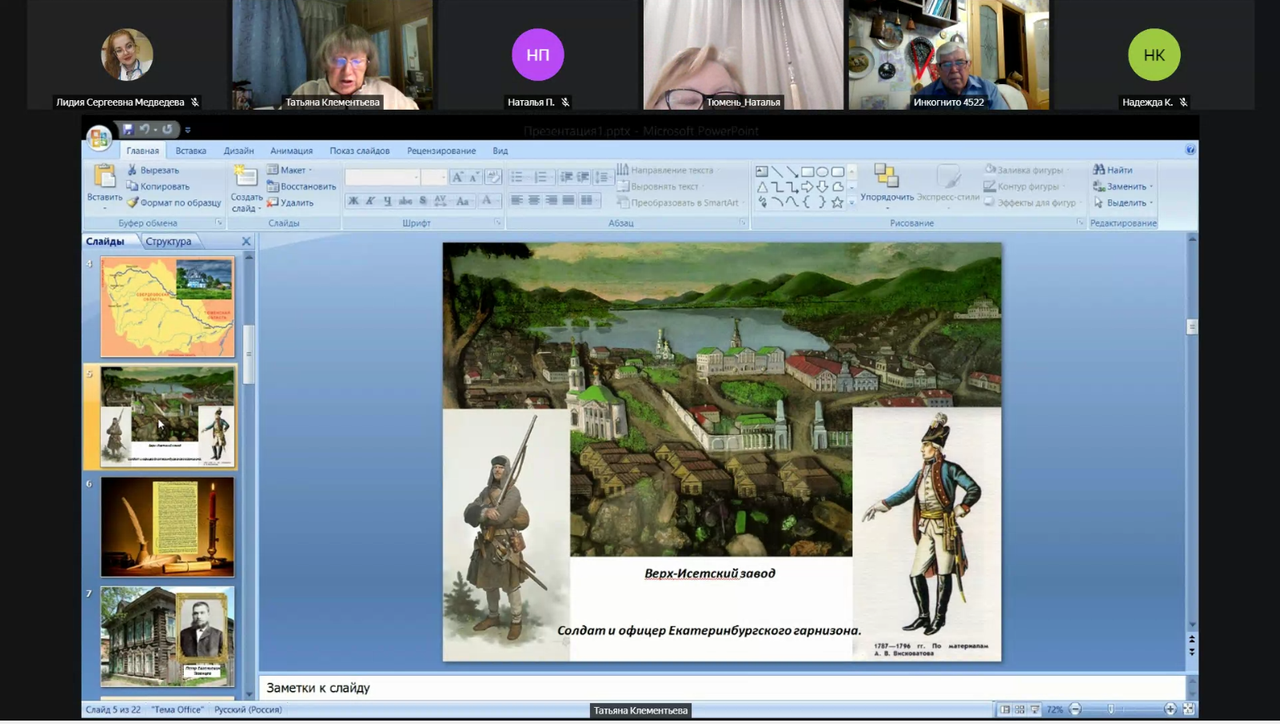Open the Рецензирование ribbon tab
Screen dimensions: 1280x724
(441, 151)
